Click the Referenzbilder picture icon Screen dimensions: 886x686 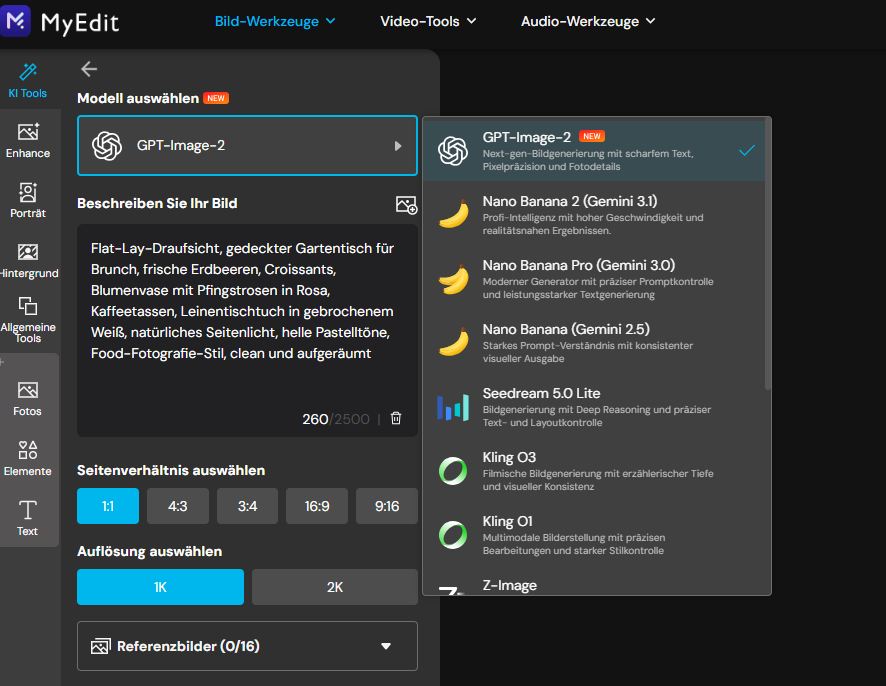click(x=101, y=646)
